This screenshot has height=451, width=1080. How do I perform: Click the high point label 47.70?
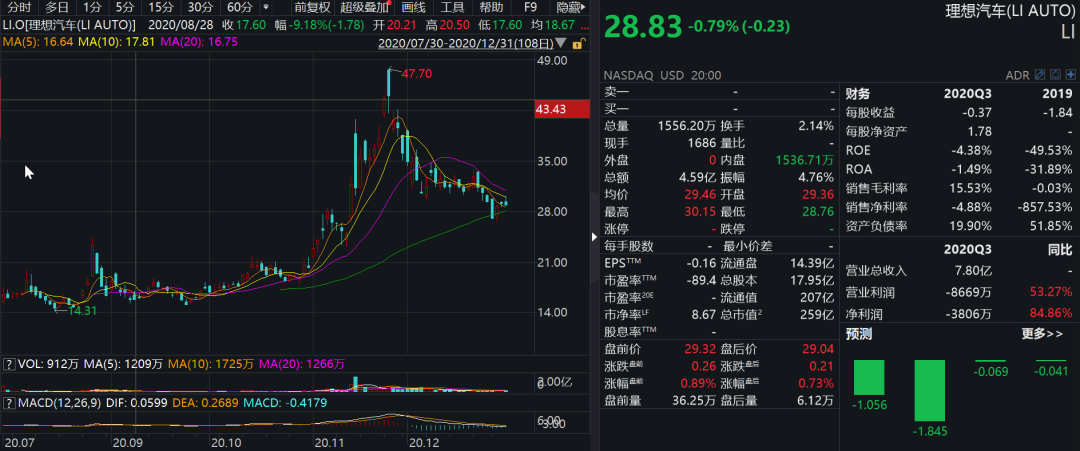coord(416,73)
